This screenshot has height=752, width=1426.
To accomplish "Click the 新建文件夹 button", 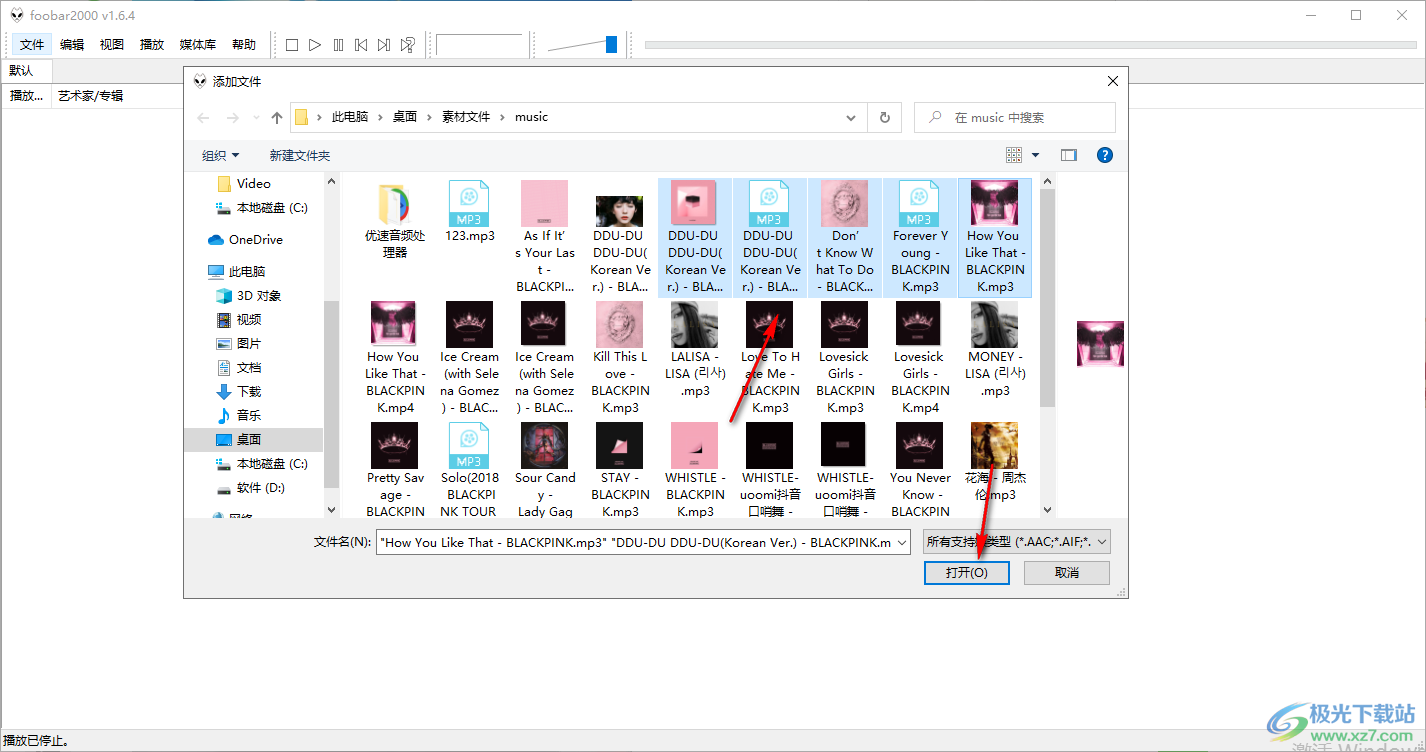I will 300,155.
